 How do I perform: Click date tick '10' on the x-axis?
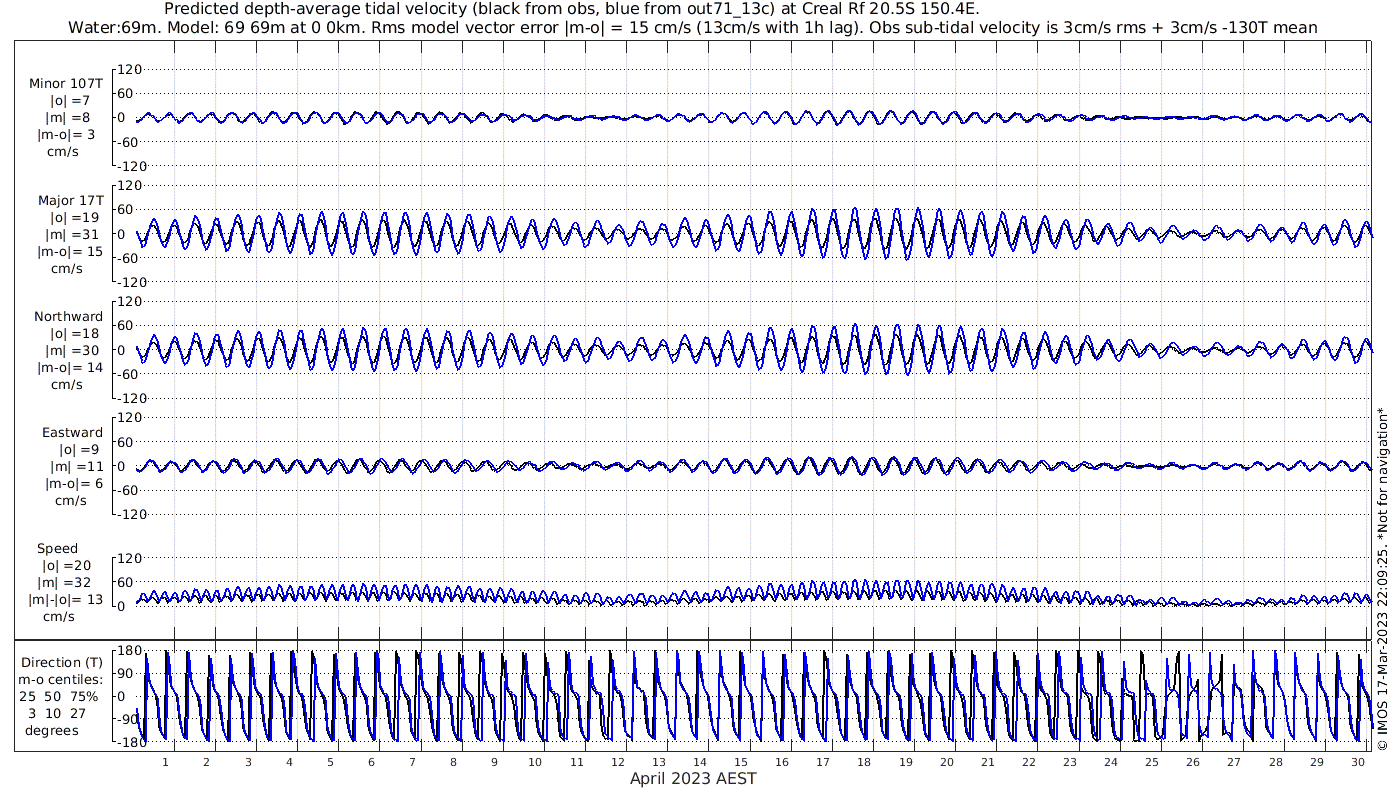coord(536,762)
